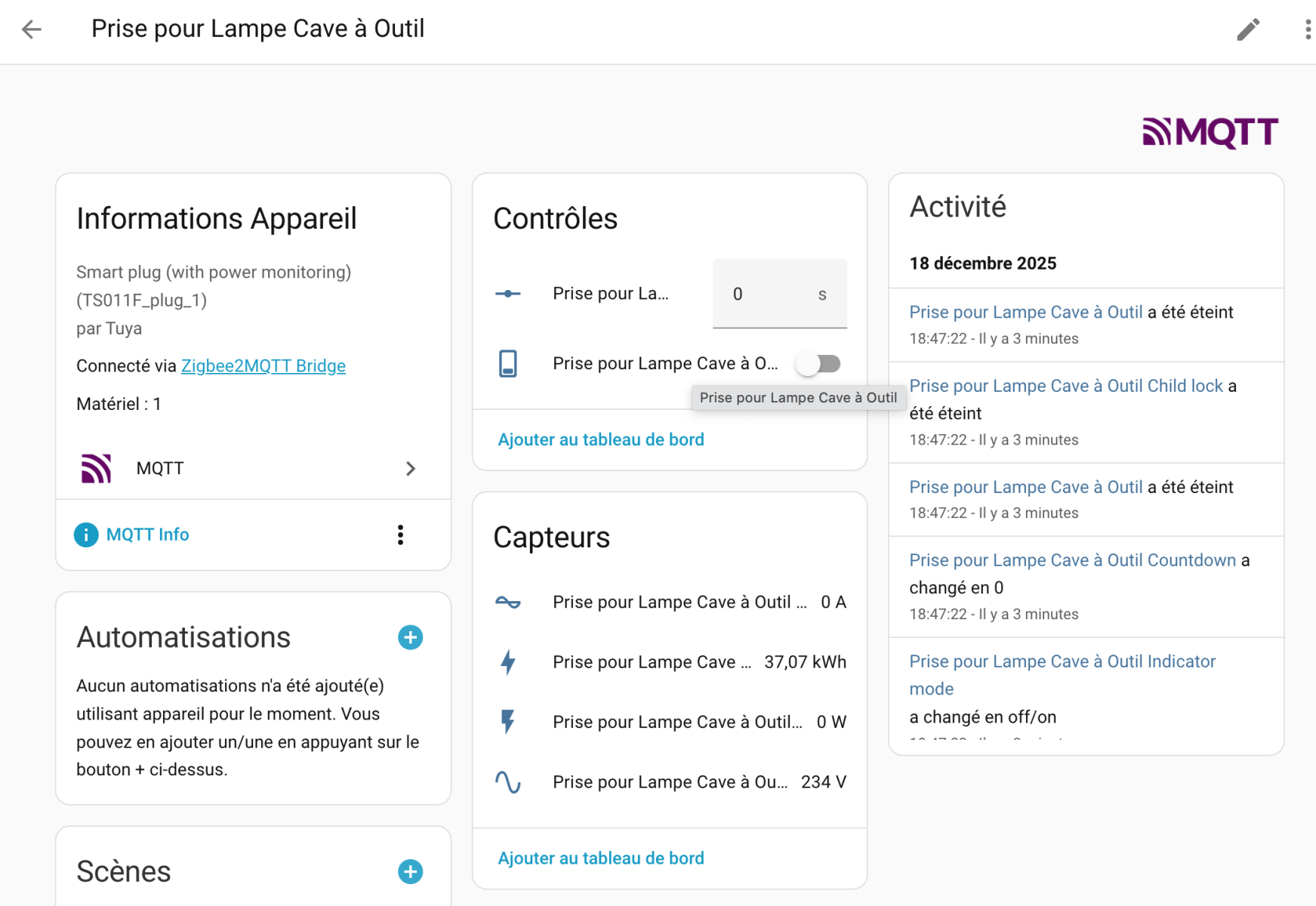Open the Child lock activity entry link
This screenshot has width=1316, height=906.
click(x=1065, y=386)
